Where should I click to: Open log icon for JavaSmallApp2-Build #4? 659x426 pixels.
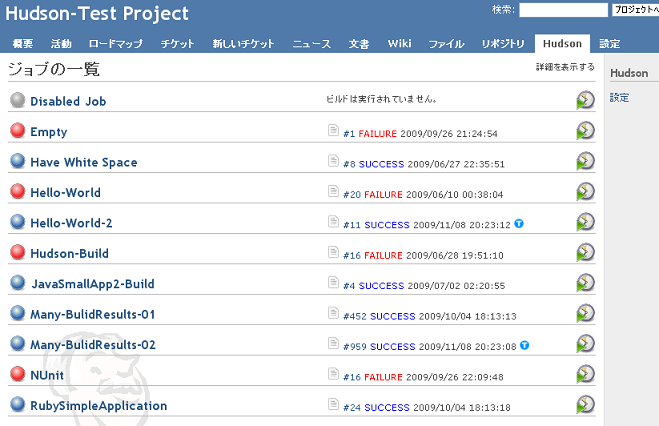333,282
